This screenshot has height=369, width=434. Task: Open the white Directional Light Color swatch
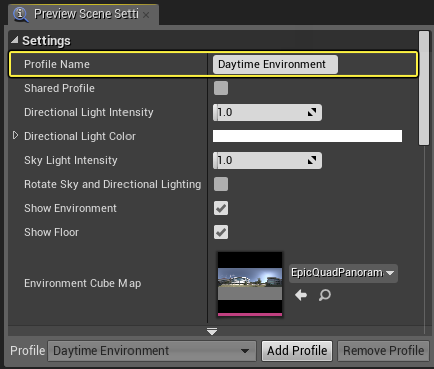click(x=307, y=136)
